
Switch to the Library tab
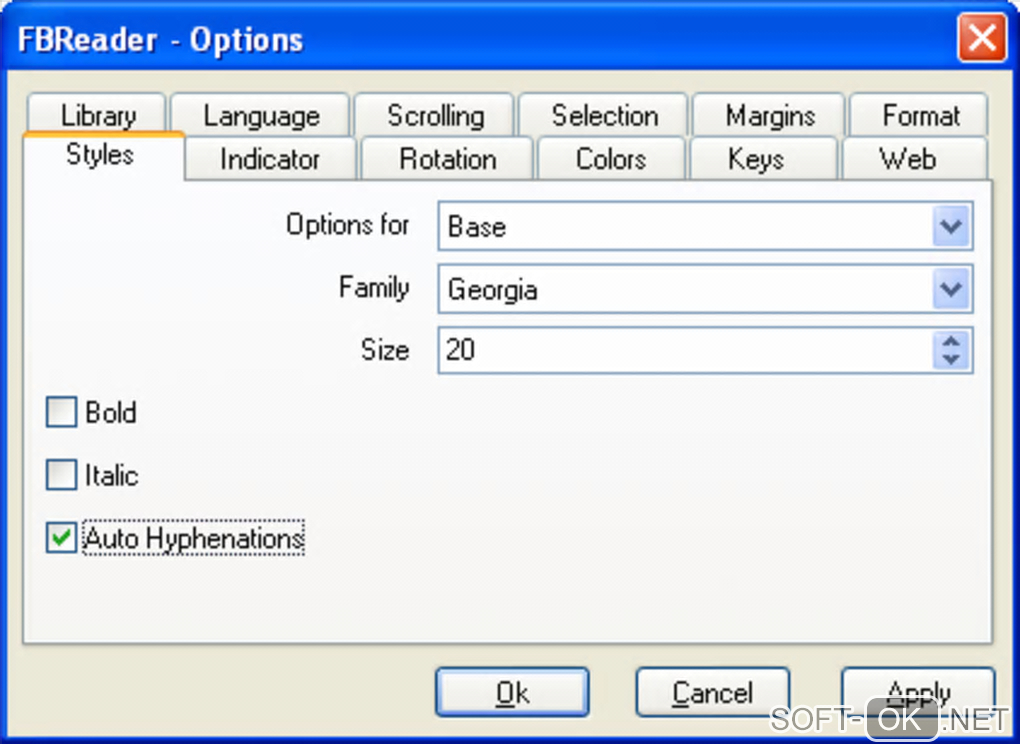pyautogui.click(x=97, y=116)
